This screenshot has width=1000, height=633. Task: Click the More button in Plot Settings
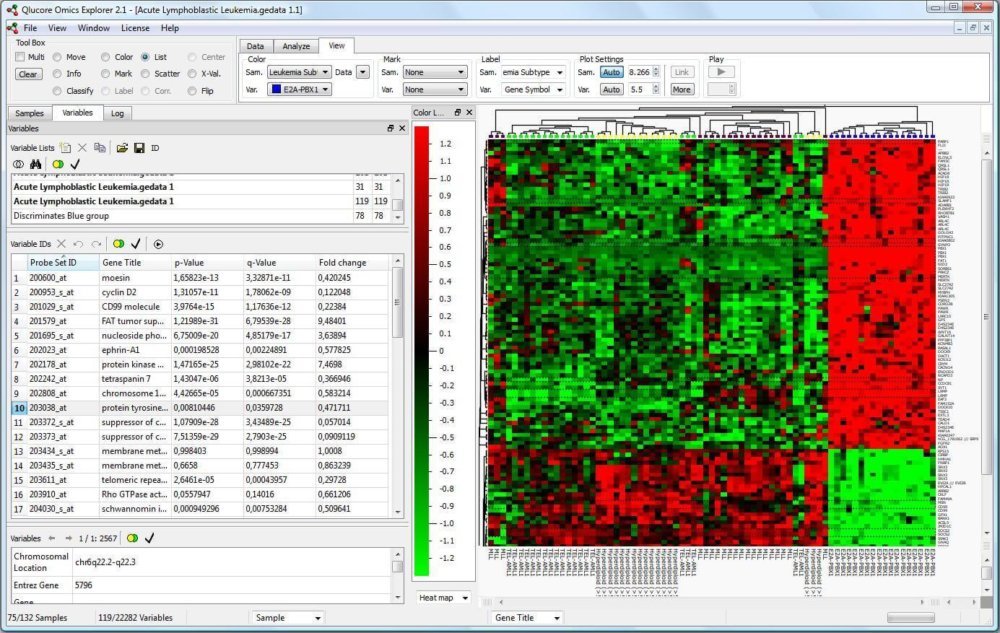[x=681, y=90]
